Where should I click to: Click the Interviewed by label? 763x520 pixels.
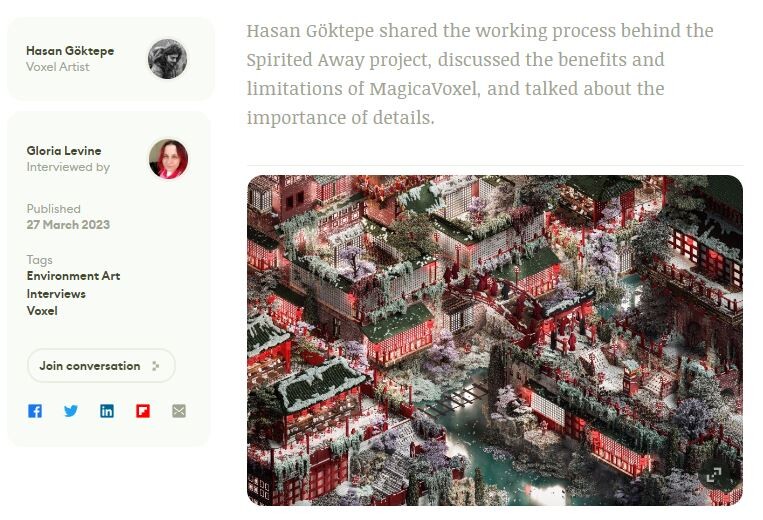tap(68, 167)
